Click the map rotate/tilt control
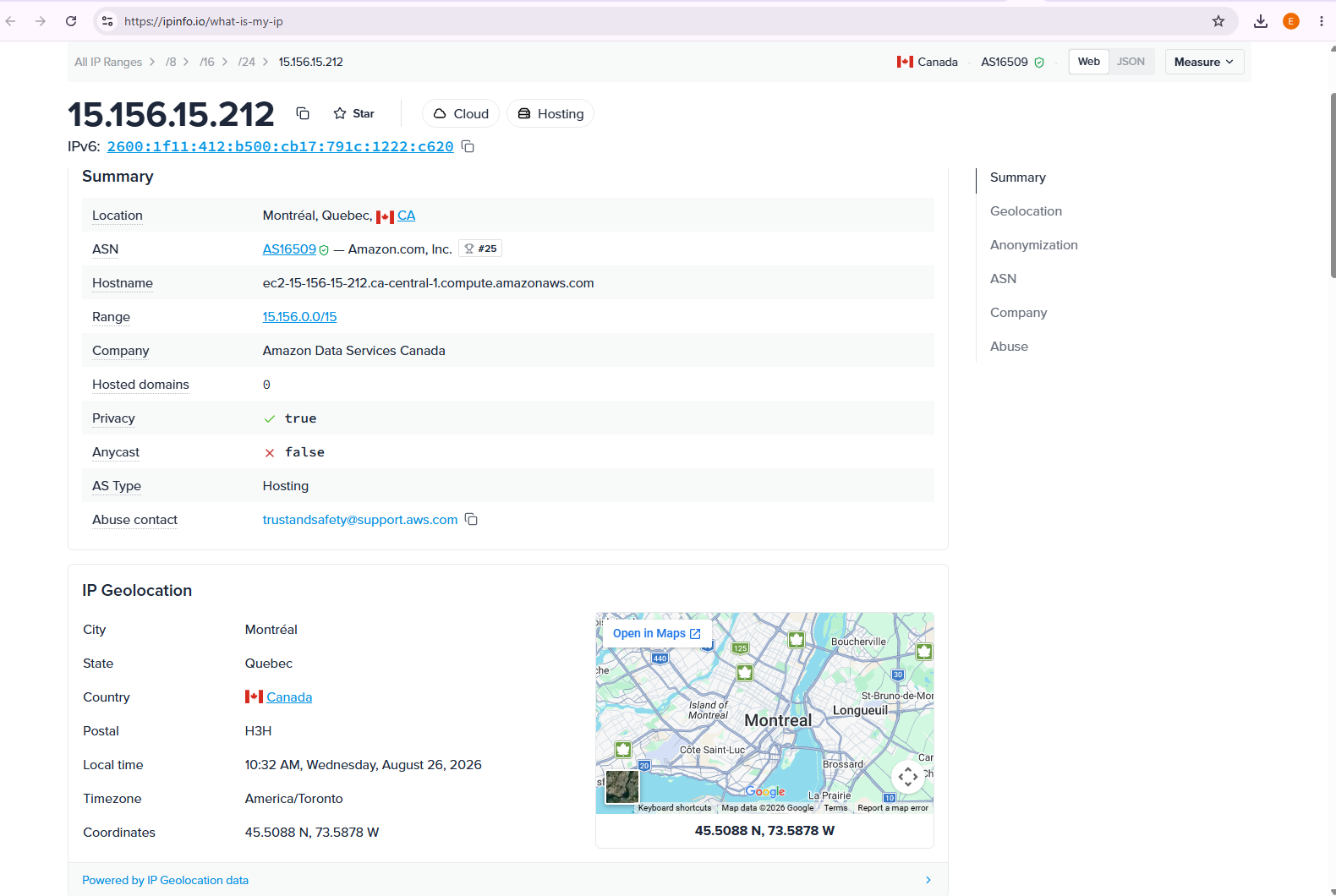1336x896 pixels. coord(908,776)
